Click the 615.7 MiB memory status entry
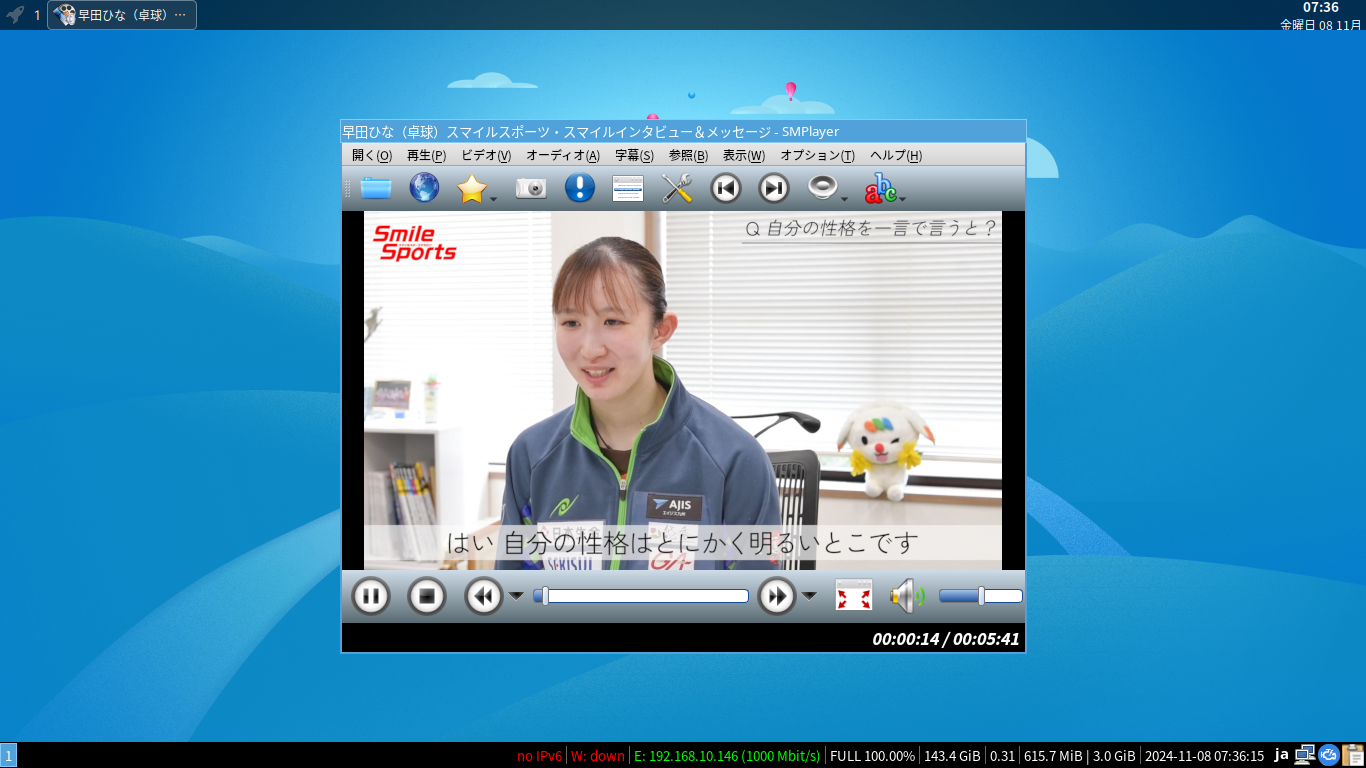1366x768 pixels. coord(1053,756)
